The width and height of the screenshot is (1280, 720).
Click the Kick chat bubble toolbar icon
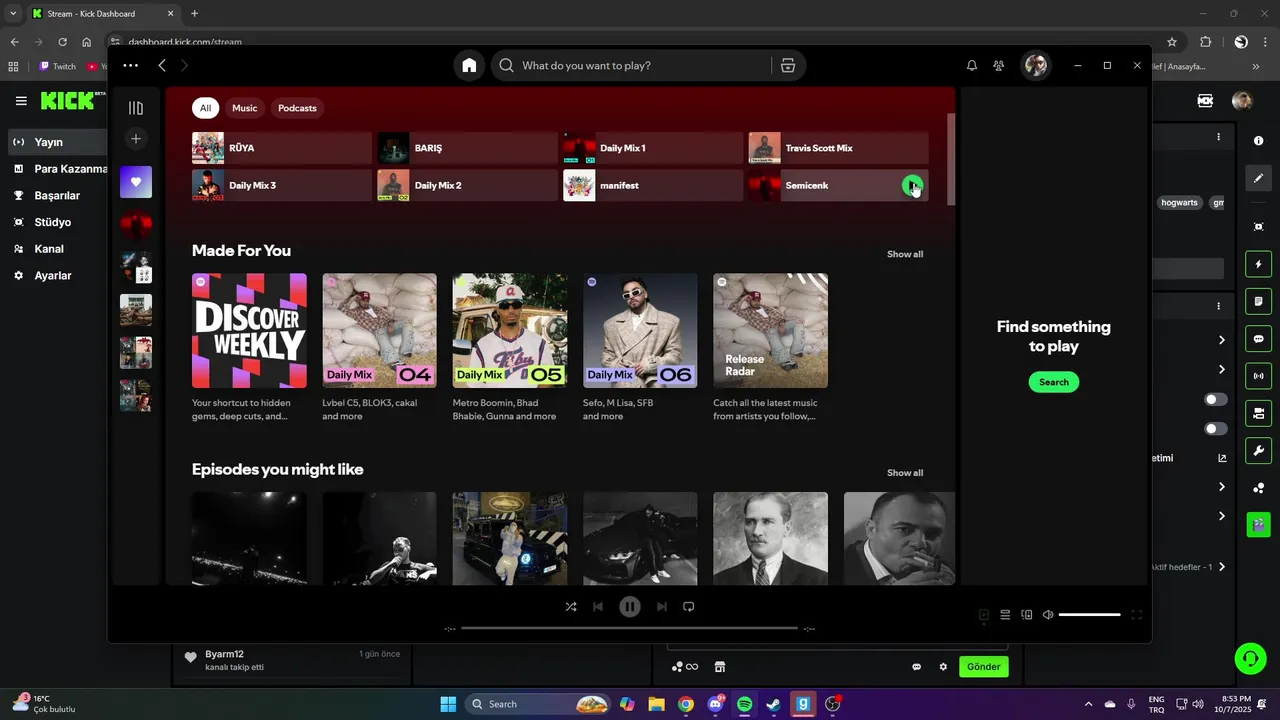click(1259, 339)
